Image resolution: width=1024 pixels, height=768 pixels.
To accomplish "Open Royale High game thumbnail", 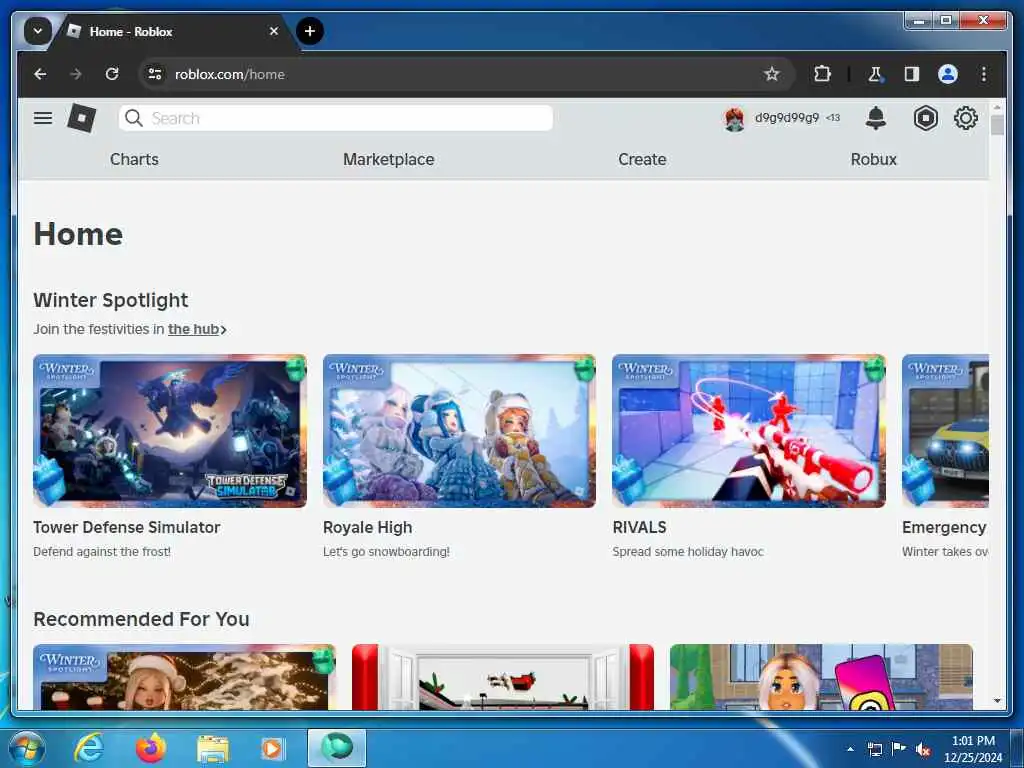I will [x=459, y=431].
